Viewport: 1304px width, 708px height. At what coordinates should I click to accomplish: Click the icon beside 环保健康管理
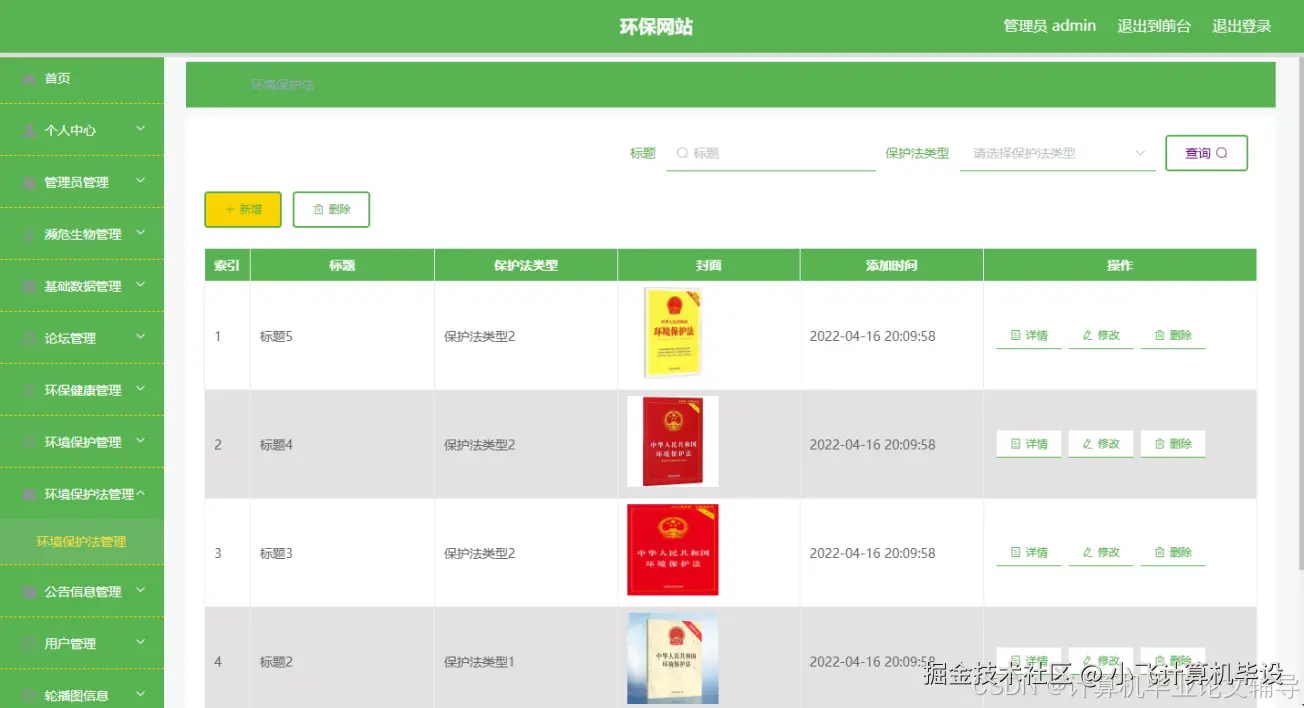click(x=29, y=390)
